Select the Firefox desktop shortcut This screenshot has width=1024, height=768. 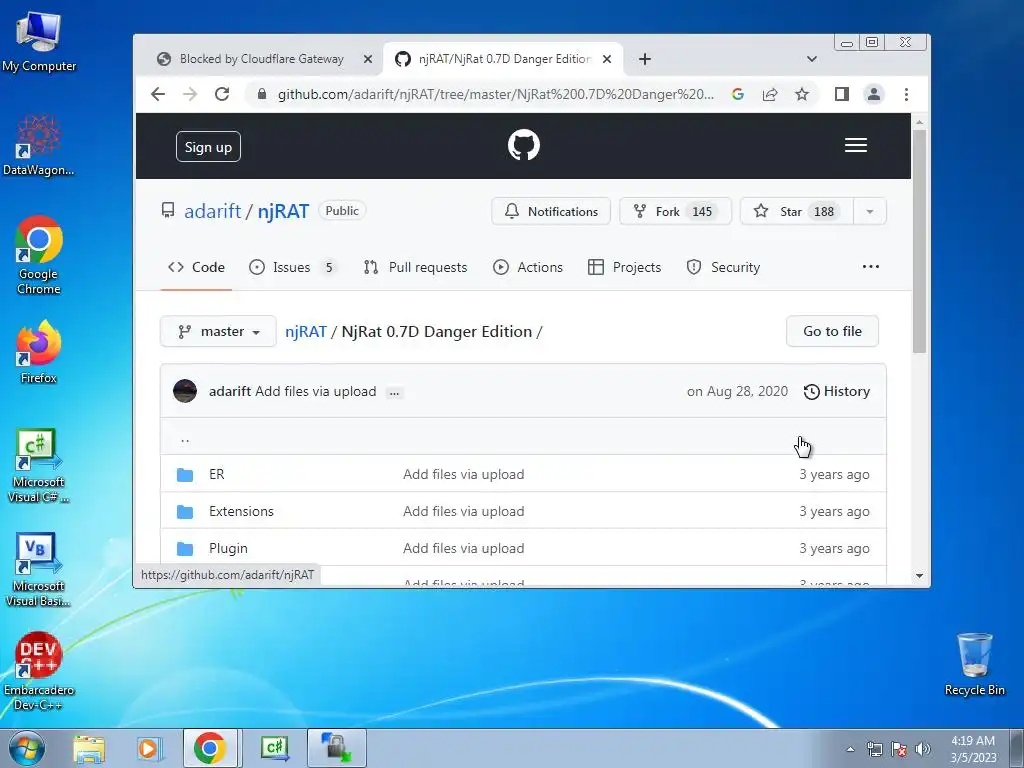[39, 352]
